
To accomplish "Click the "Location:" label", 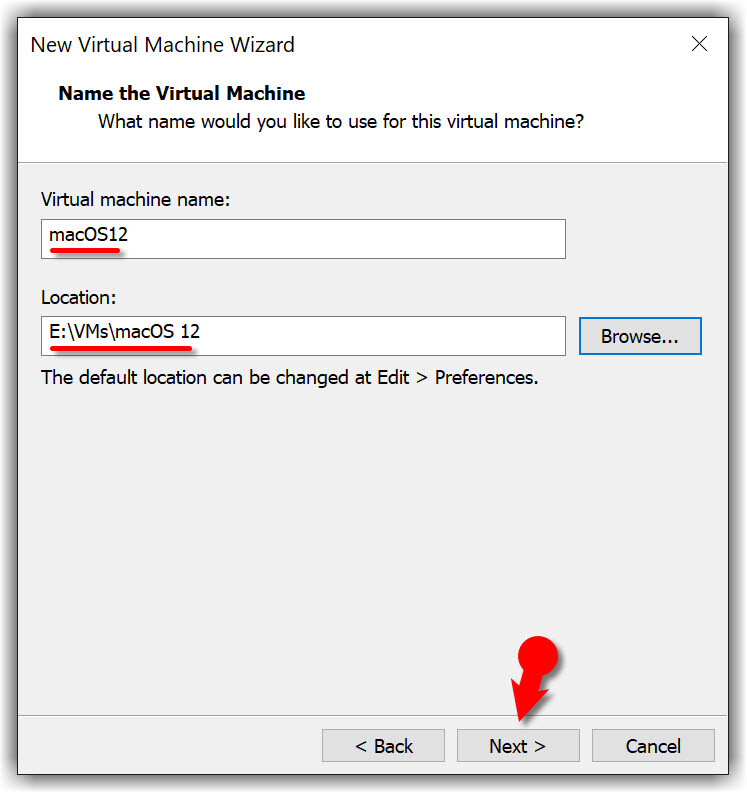I will tap(79, 297).
